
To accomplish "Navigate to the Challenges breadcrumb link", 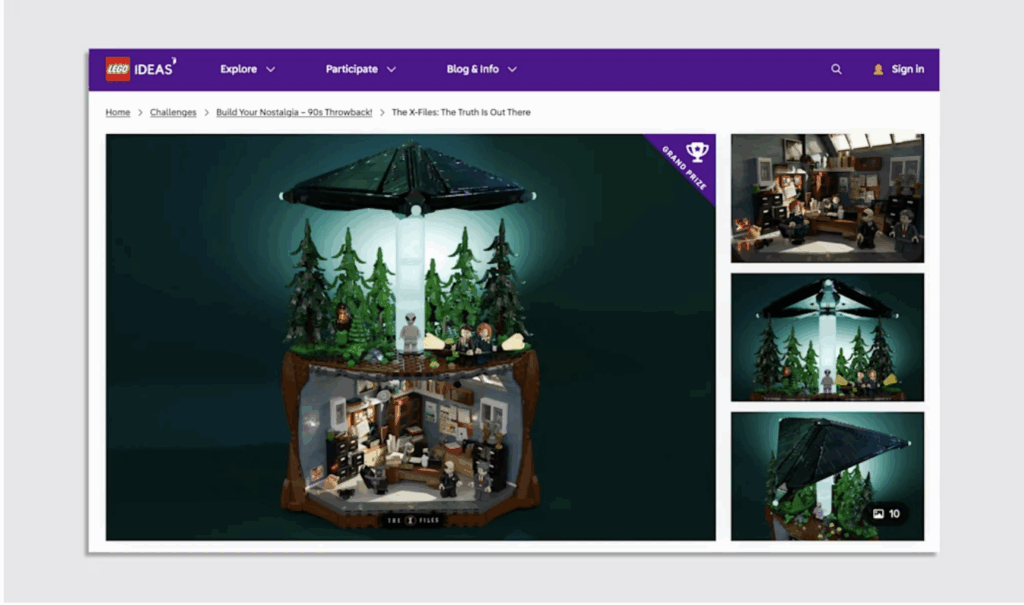I will [174, 113].
